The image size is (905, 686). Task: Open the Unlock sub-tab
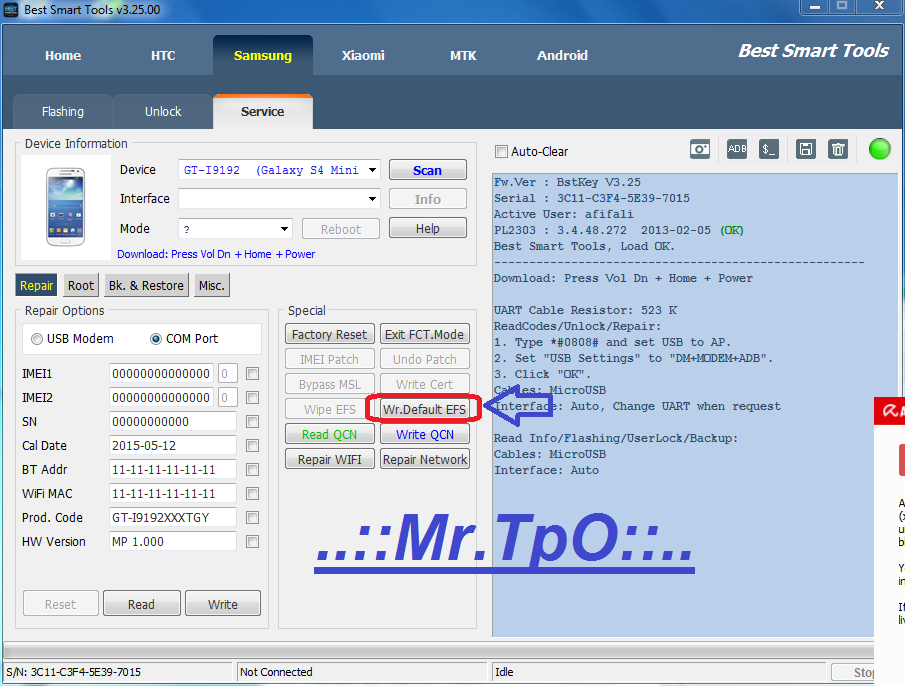click(x=163, y=111)
